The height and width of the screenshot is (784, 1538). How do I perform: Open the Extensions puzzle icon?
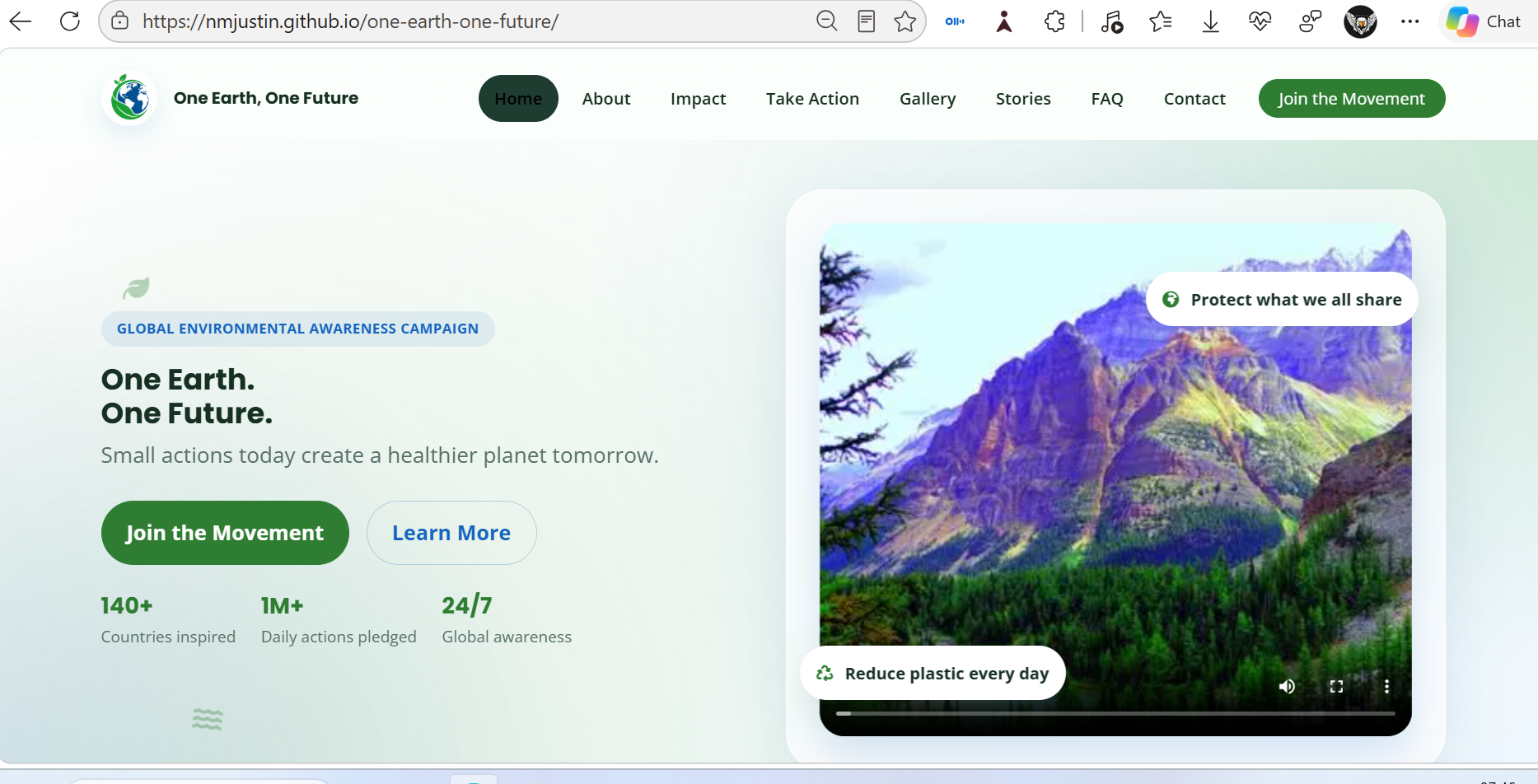(1054, 21)
